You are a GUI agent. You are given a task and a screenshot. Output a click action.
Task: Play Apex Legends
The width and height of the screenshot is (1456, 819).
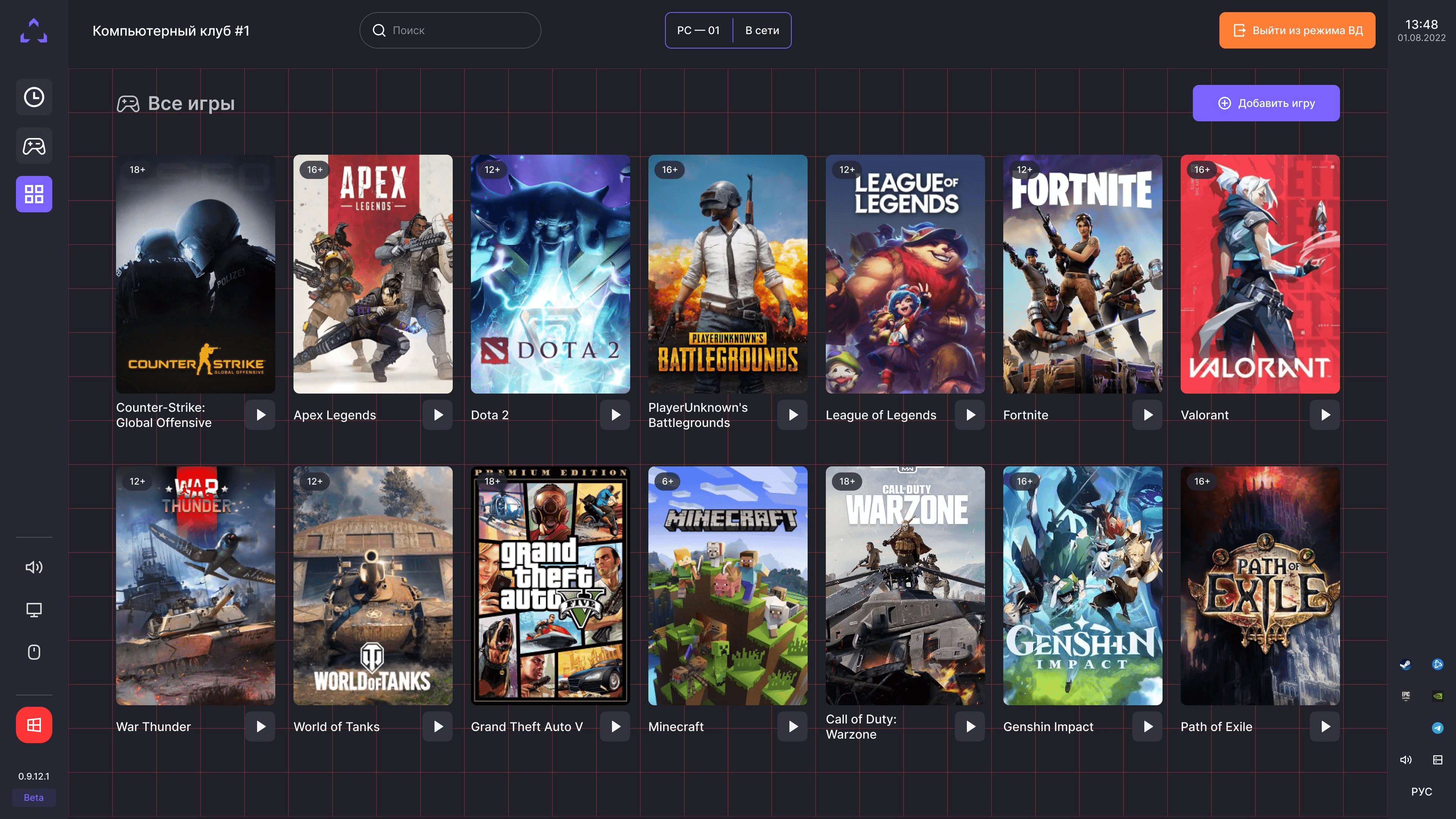coord(438,415)
